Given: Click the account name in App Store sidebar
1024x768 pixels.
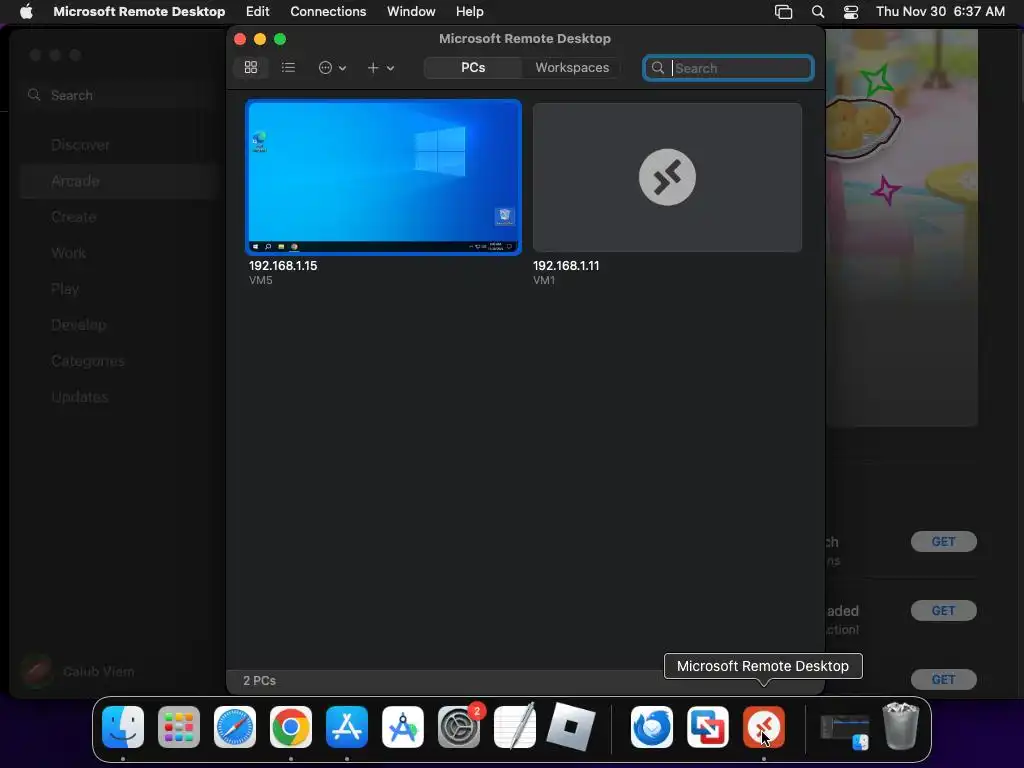Looking at the screenshot, I should coord(99,671).
